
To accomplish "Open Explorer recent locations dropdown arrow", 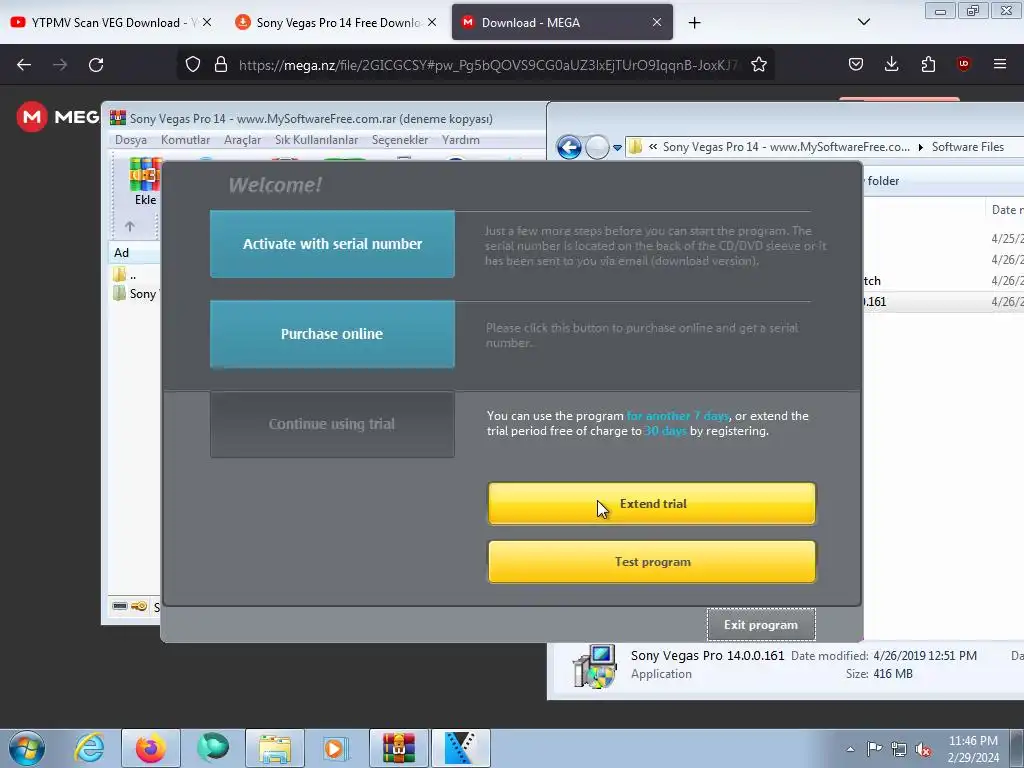I will point(617,148).
